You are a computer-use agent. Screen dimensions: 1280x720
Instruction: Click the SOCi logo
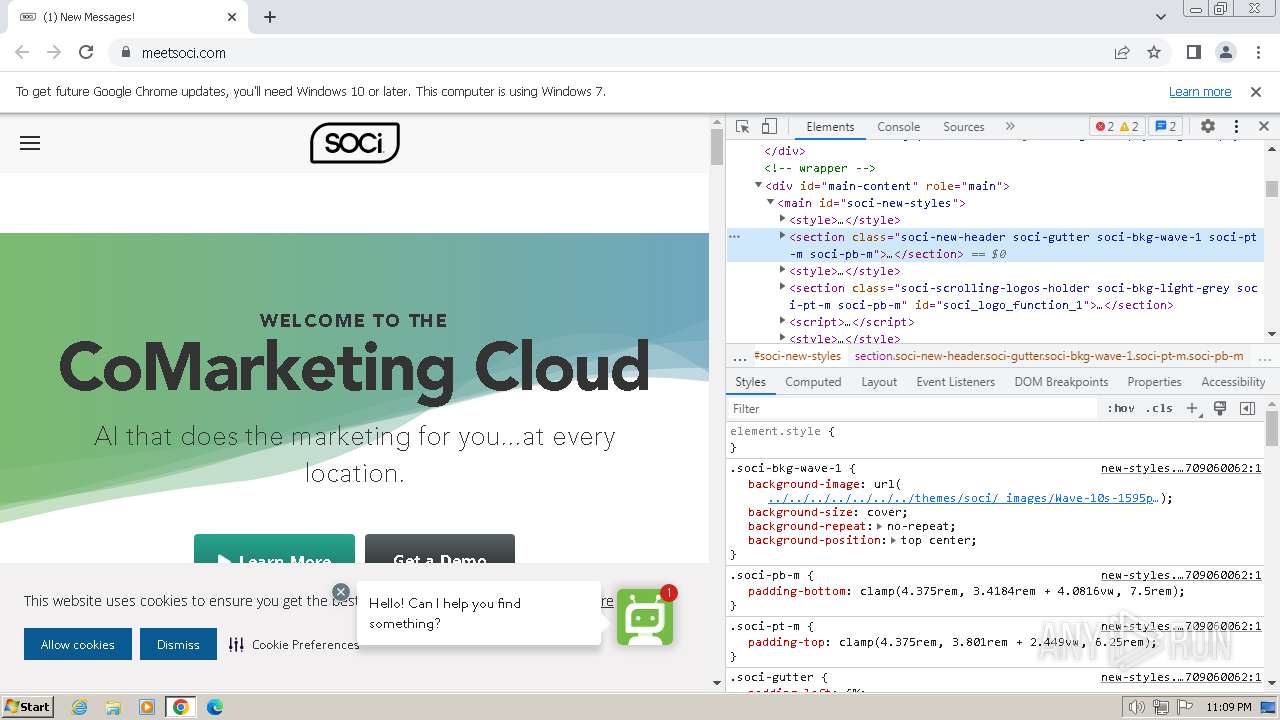tap(355, 143)
